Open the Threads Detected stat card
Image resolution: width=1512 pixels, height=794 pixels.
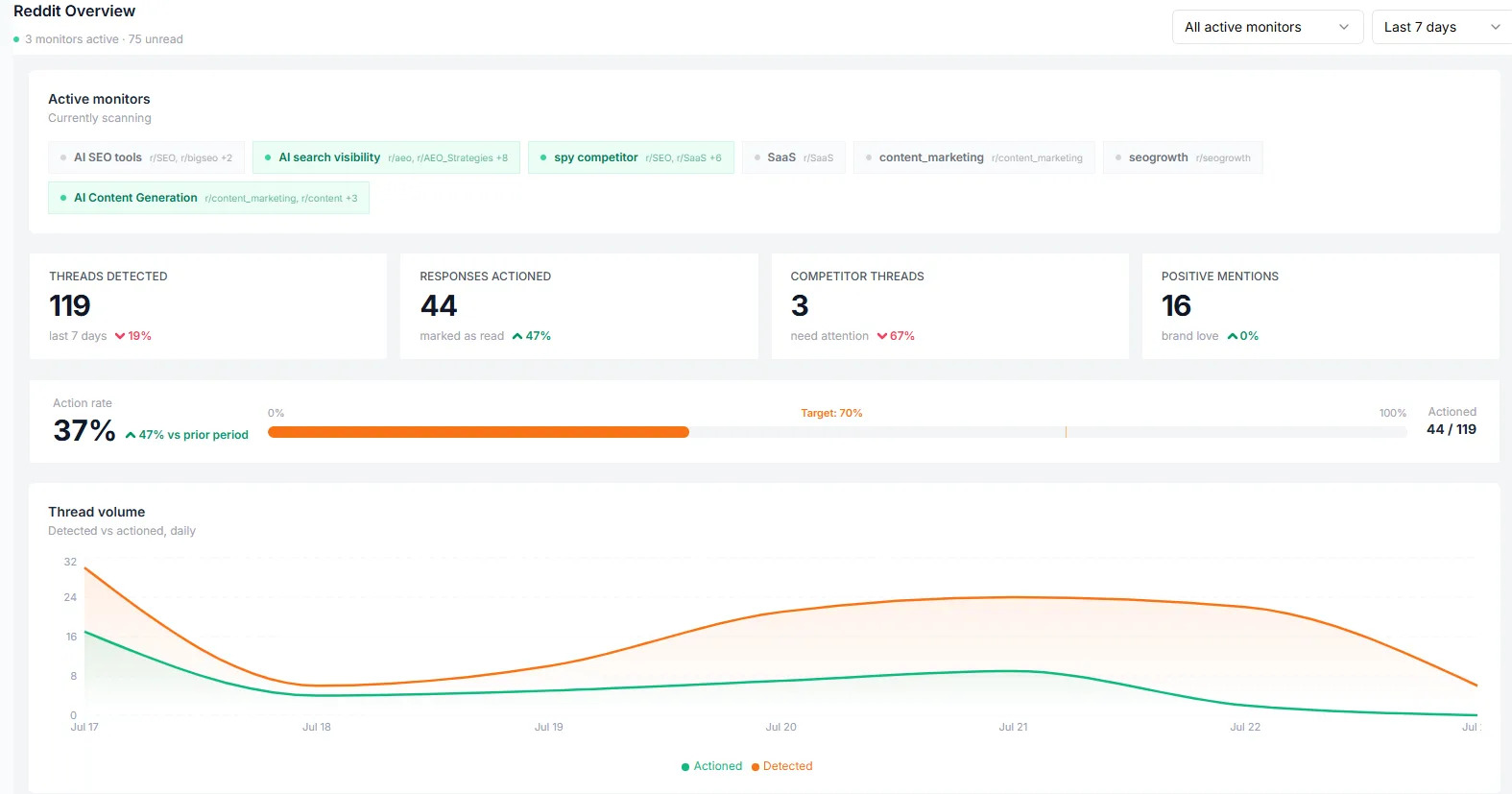(x=208, y=306)
